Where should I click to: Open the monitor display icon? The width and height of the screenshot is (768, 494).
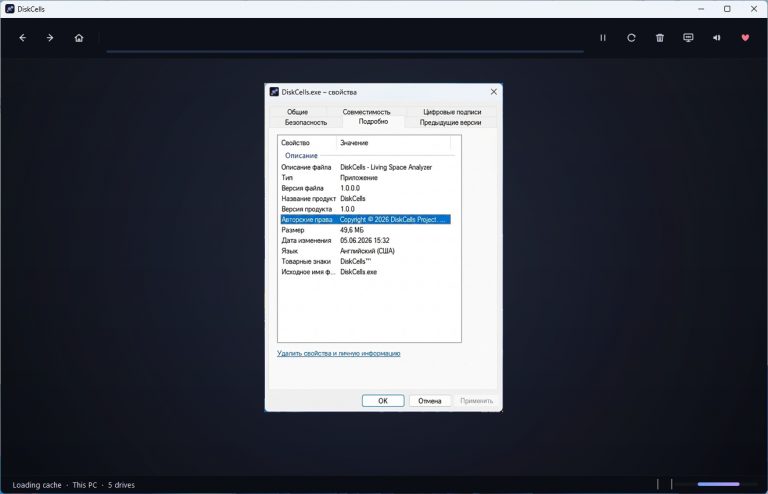688,38
